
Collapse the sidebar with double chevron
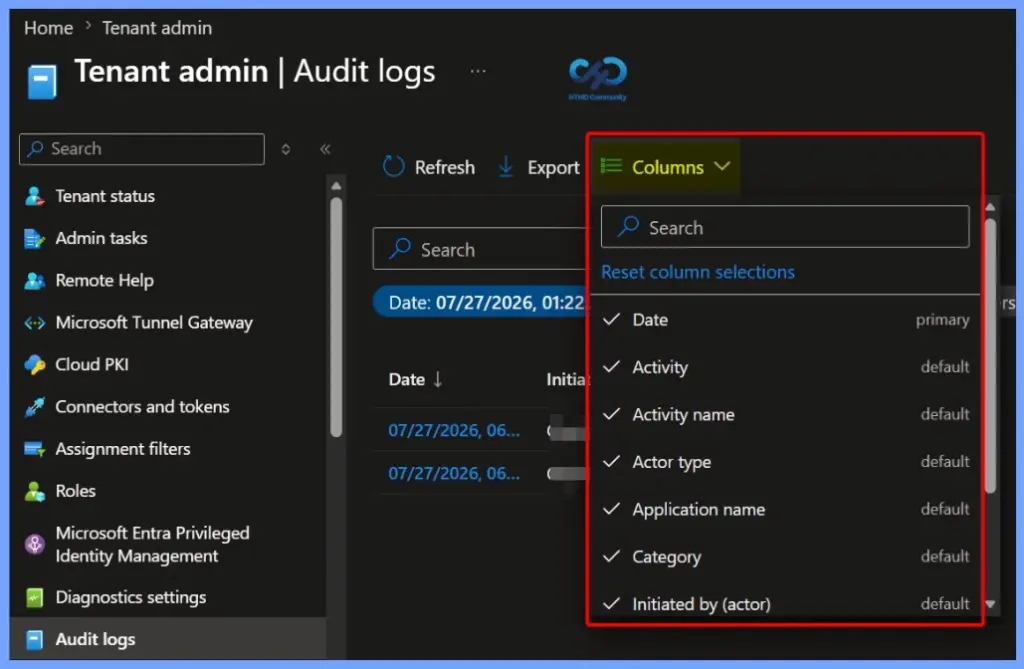coord(325,150)
